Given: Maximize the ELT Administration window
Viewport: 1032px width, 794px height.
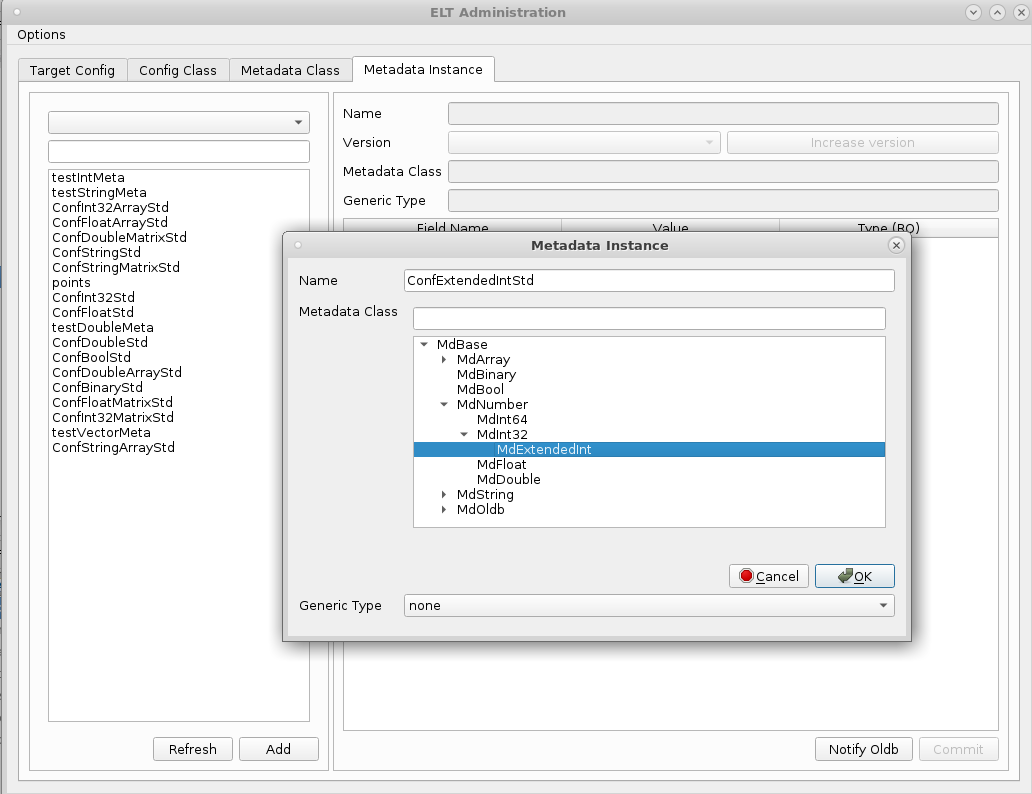Looking at the screenshot, I should click(x=997, y=13).
